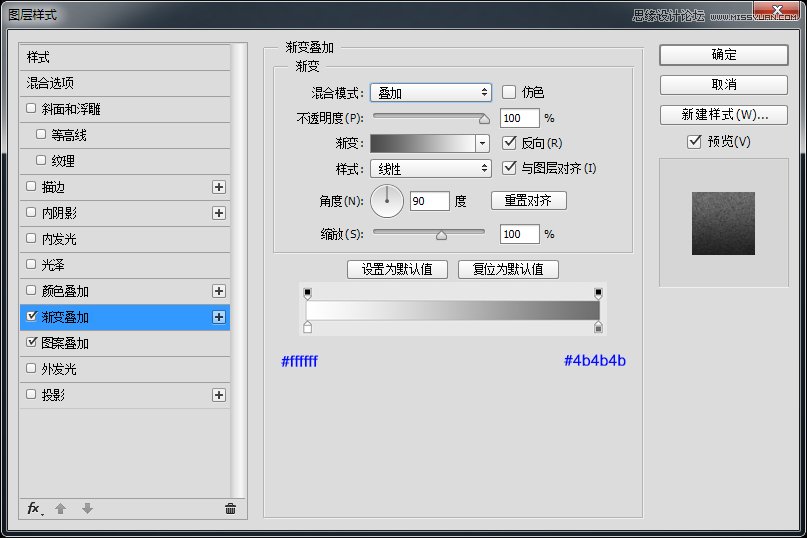Select the white color stop below gradient bar
This screenshot has height=538, width=807.
(307, 327)
